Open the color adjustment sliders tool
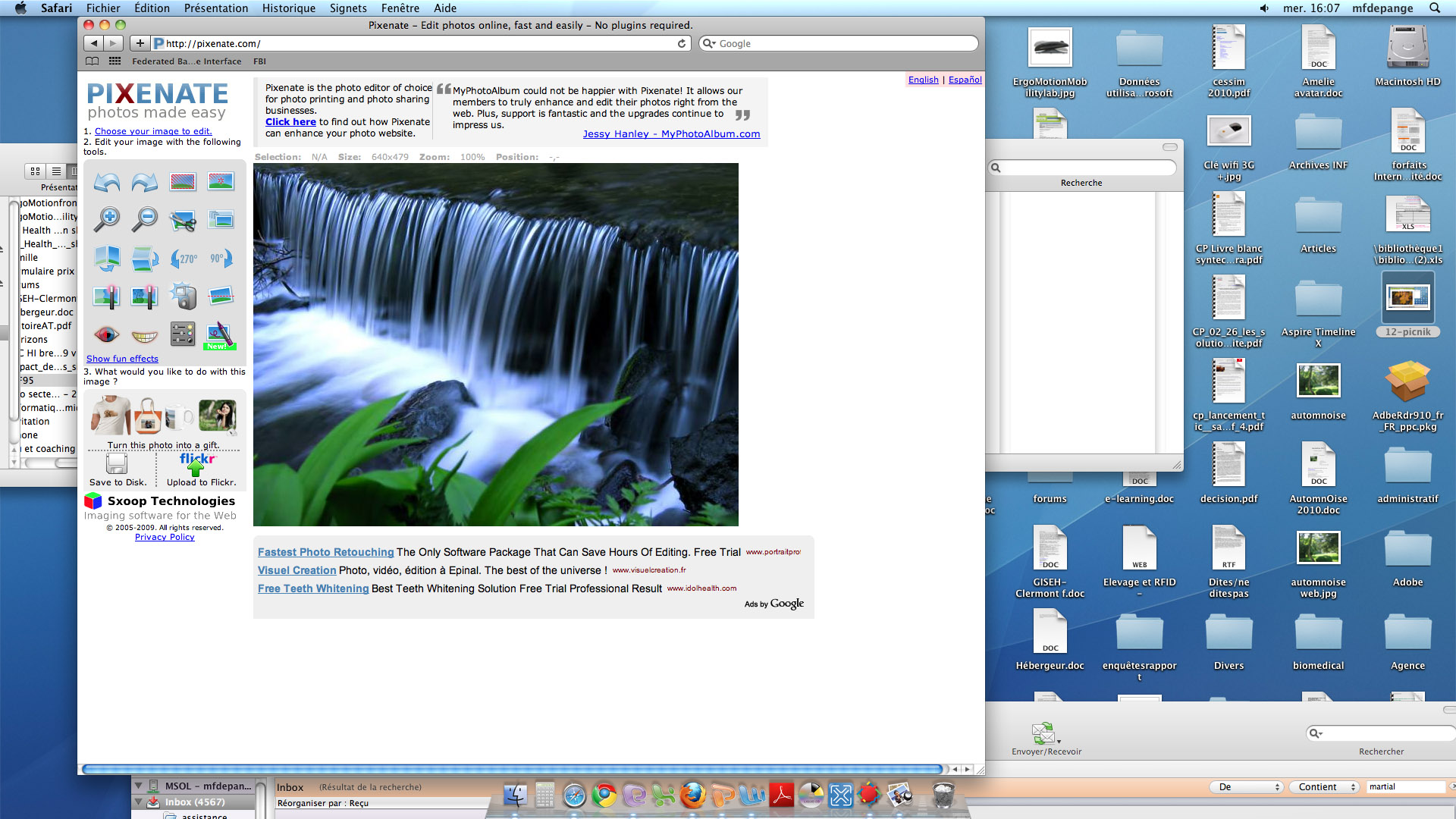 [183, 334]
